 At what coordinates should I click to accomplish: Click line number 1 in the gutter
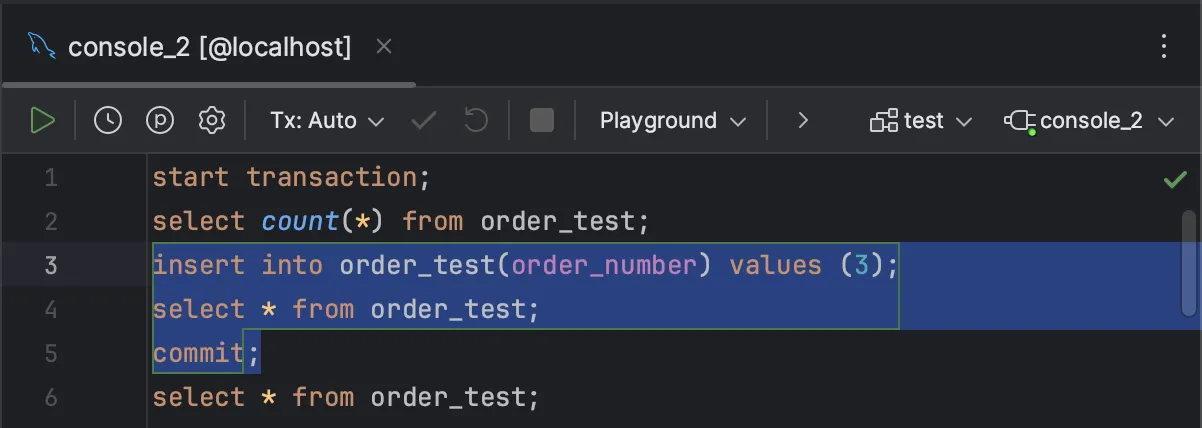[51, 178]
